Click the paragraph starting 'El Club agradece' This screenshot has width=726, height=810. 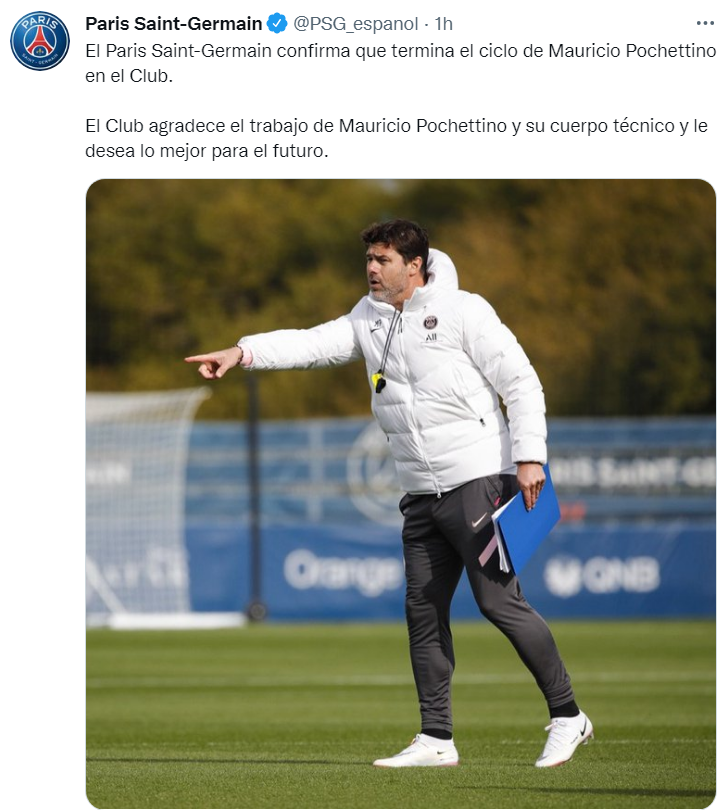(396, 138)
